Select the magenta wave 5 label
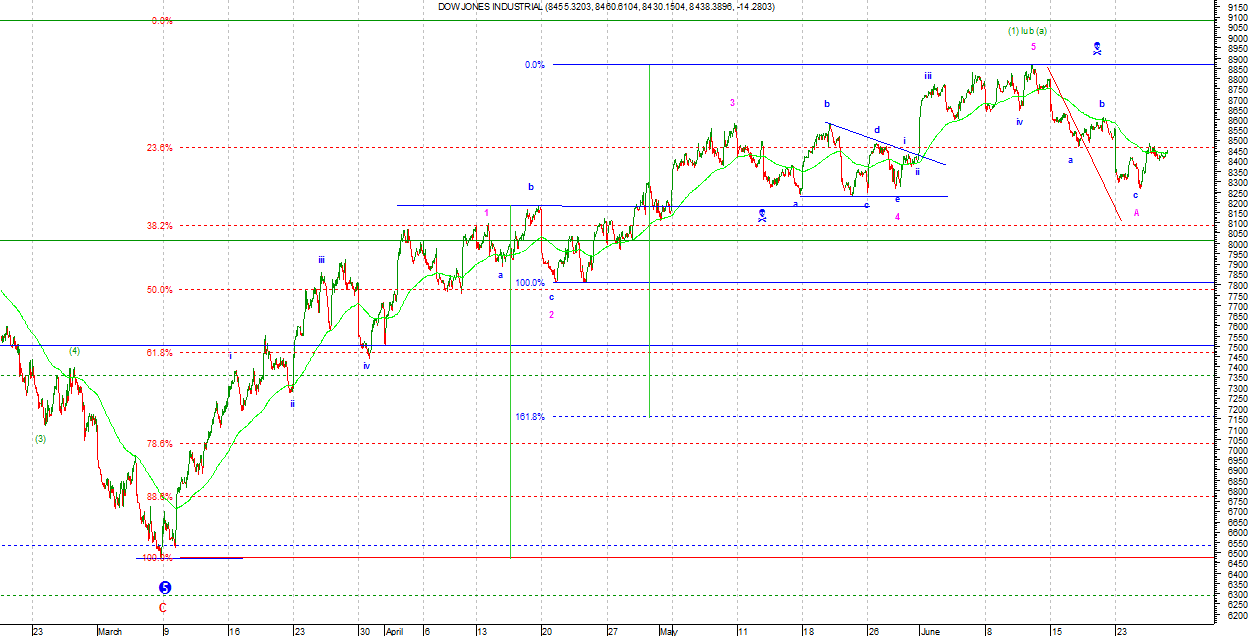 [1033, 46]
